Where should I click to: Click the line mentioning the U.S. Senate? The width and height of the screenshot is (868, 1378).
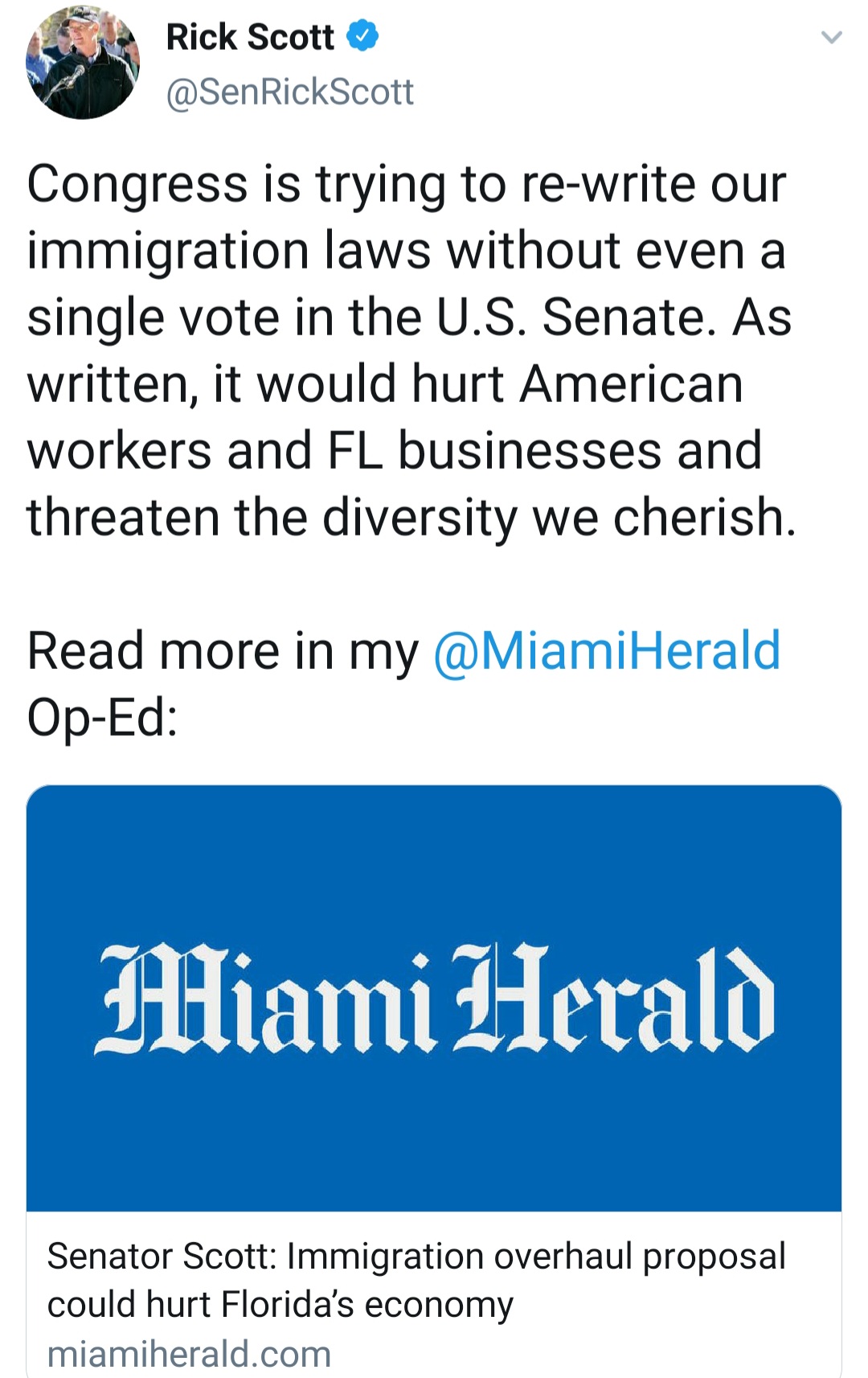click(x=409, y=317)
